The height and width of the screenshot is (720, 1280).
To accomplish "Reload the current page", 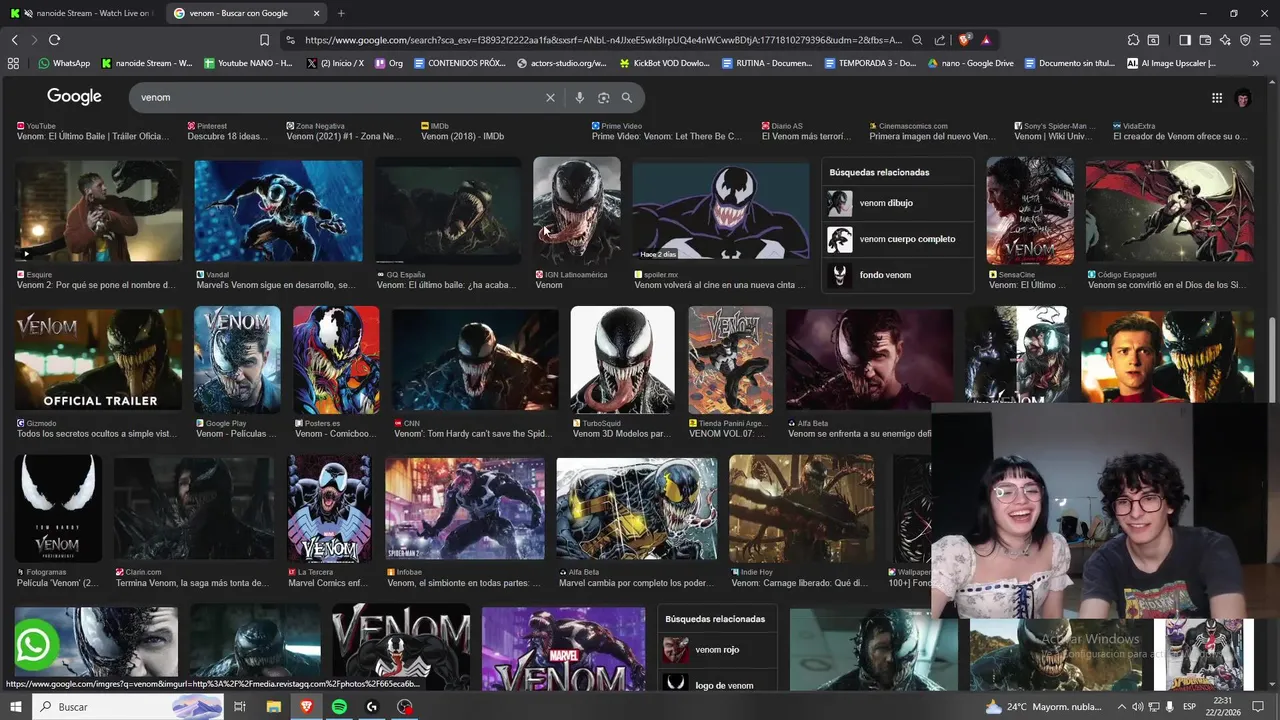I will point(54,40).
